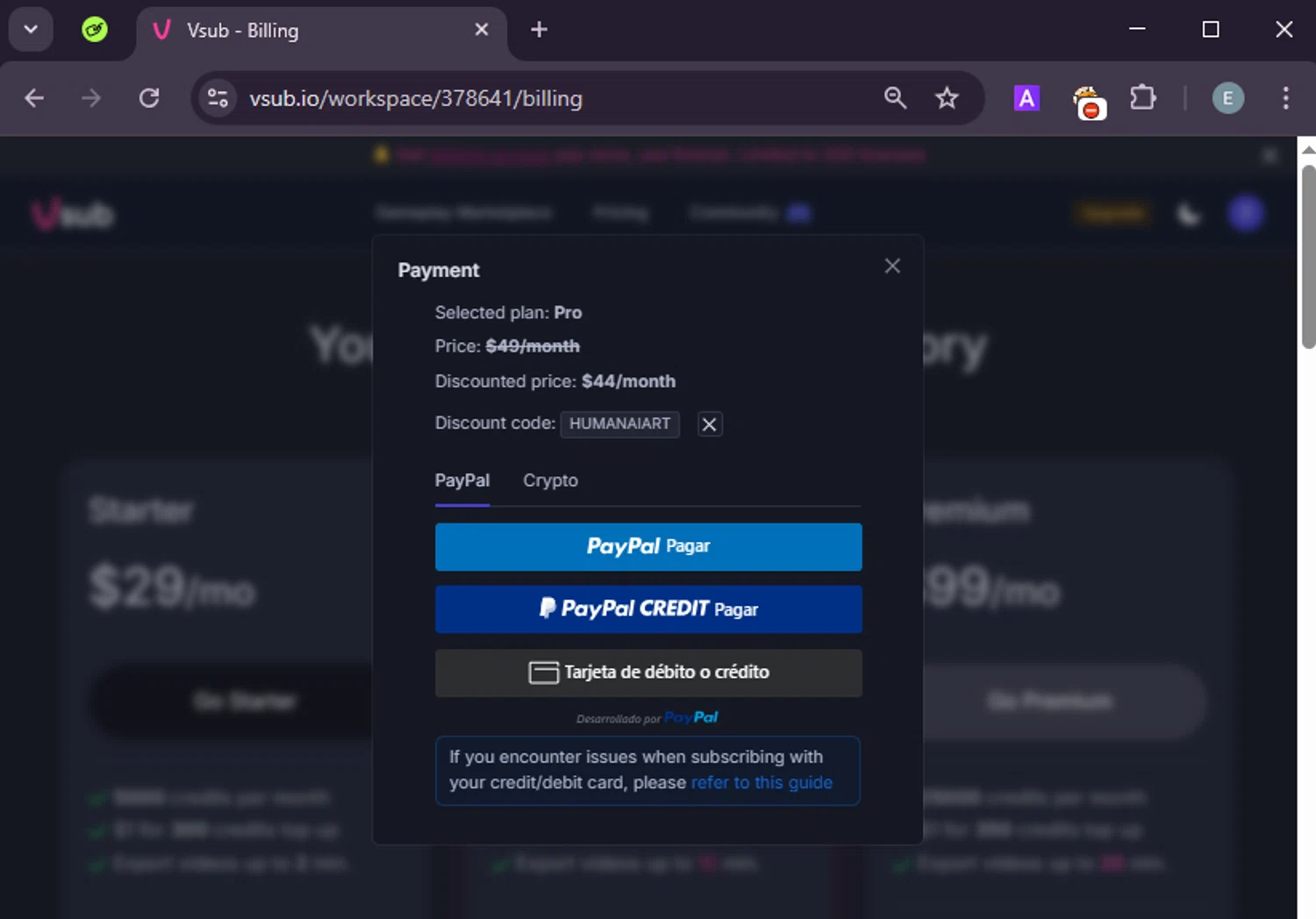Open the blocker extension with red badge

1088,102
